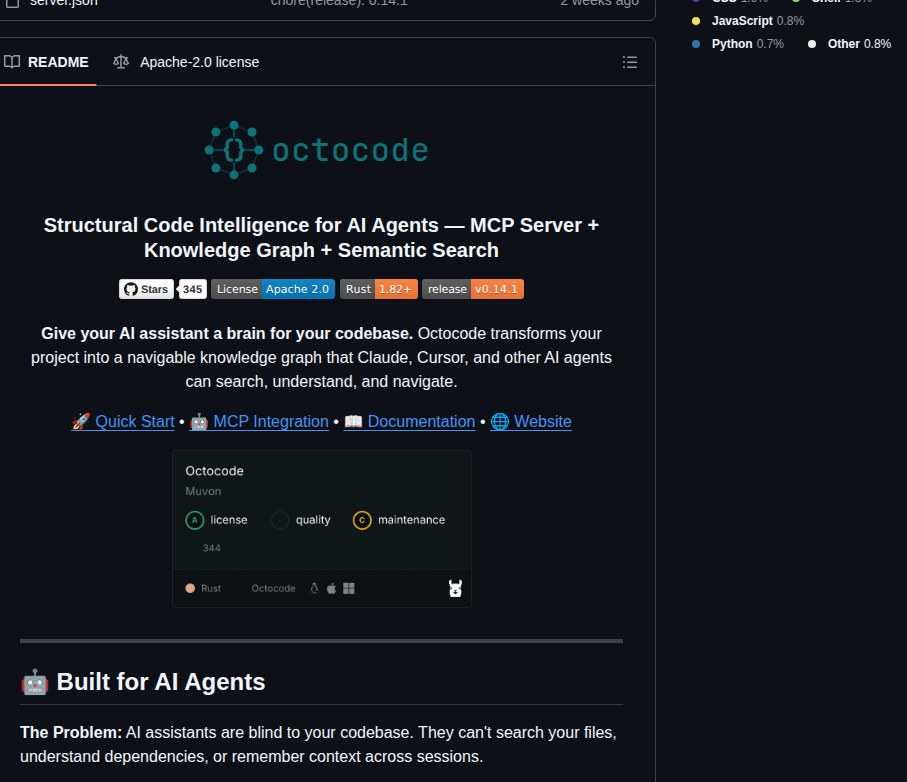This screenshot has height=782, width=907.
Task: Click the maintenance grade C circle icon
Action: point(362,520)
